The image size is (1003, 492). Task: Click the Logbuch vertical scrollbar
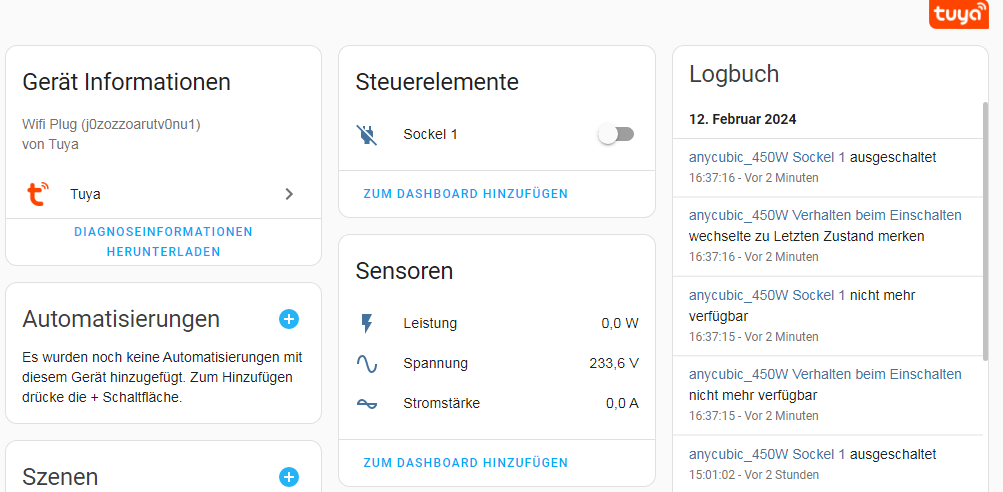pyautogui.click(x=986, y=221)
